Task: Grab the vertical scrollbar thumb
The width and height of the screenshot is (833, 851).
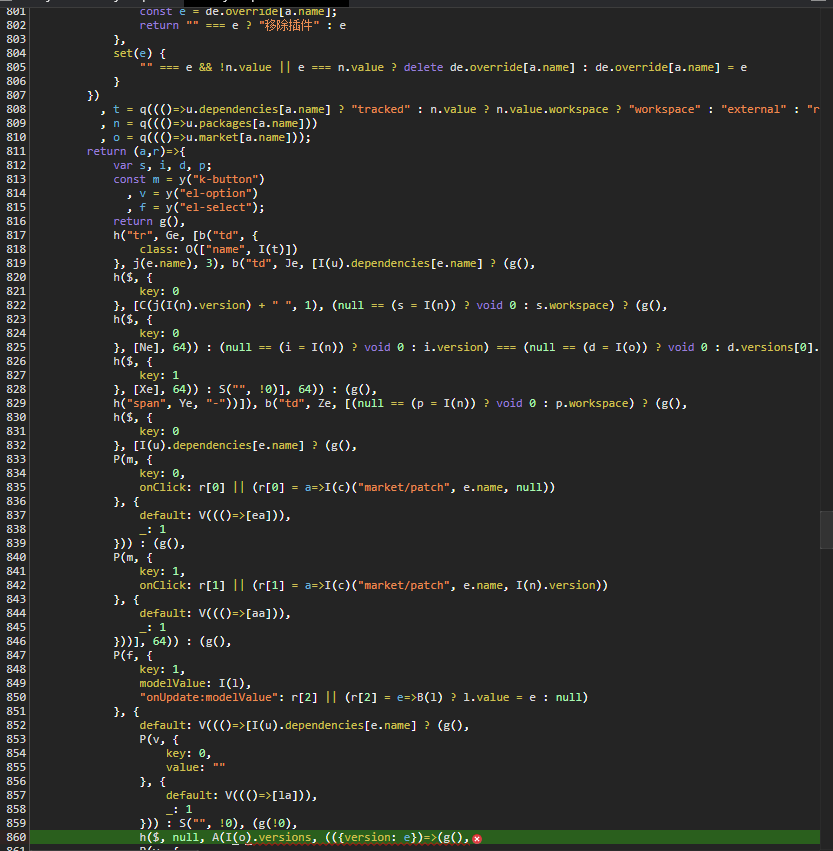Action: click(826, 530)
